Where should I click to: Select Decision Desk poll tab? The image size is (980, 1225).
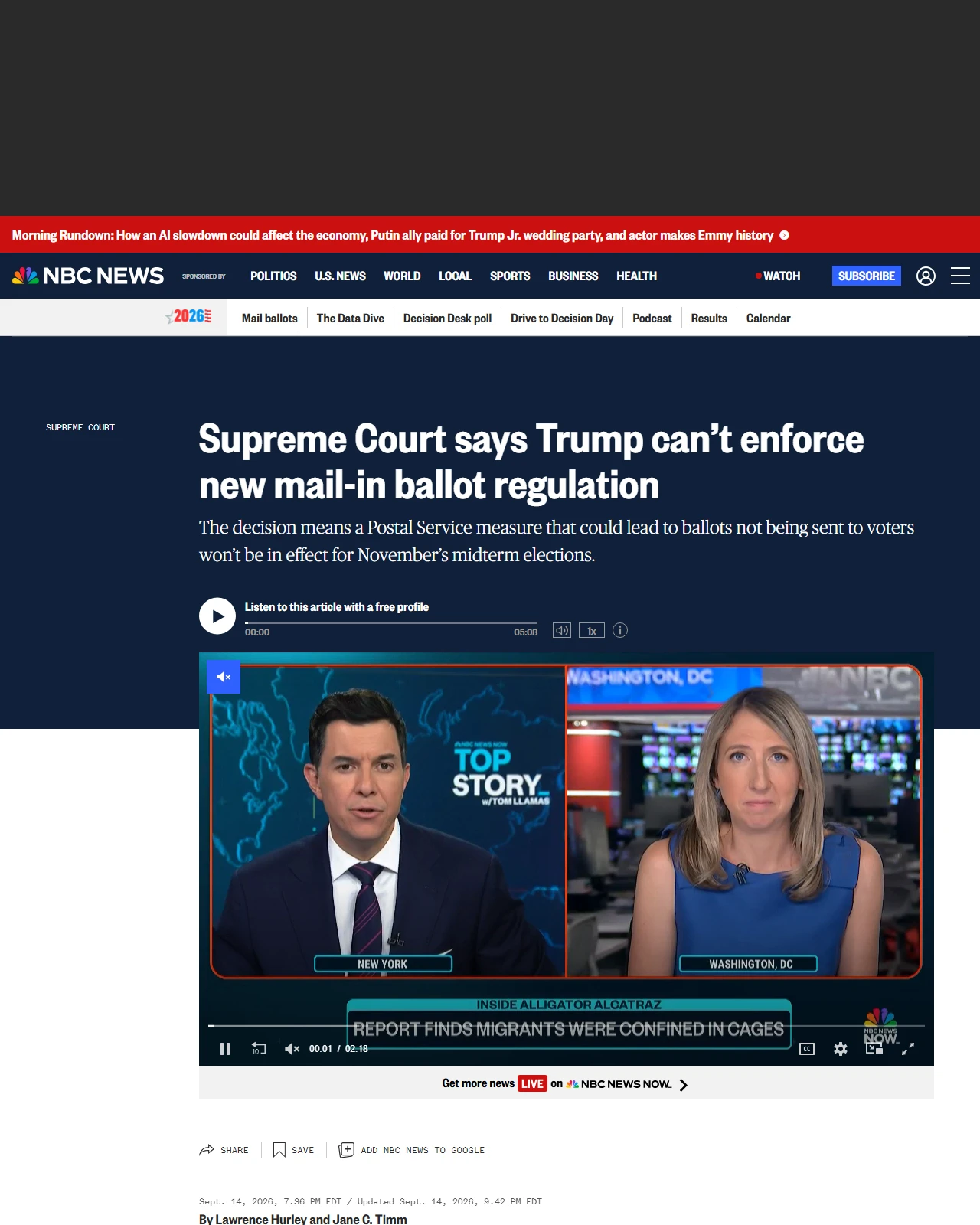[x=447, y=318]
